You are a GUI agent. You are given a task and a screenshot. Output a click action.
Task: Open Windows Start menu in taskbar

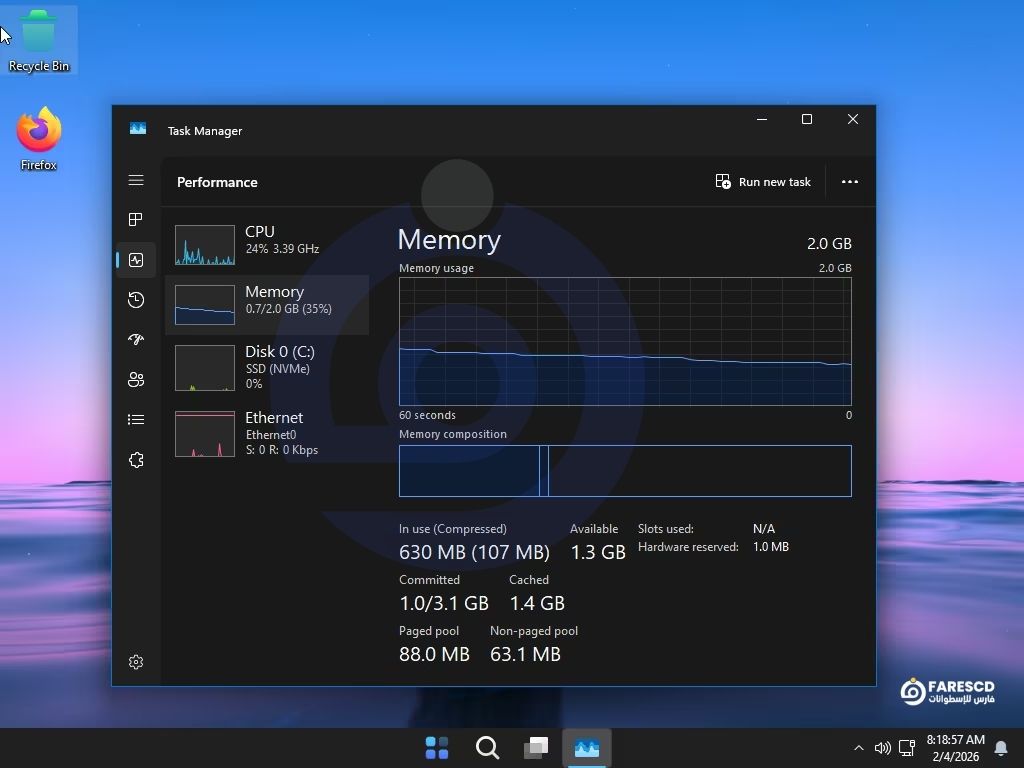pyautogui.click(x=437, y=748)
